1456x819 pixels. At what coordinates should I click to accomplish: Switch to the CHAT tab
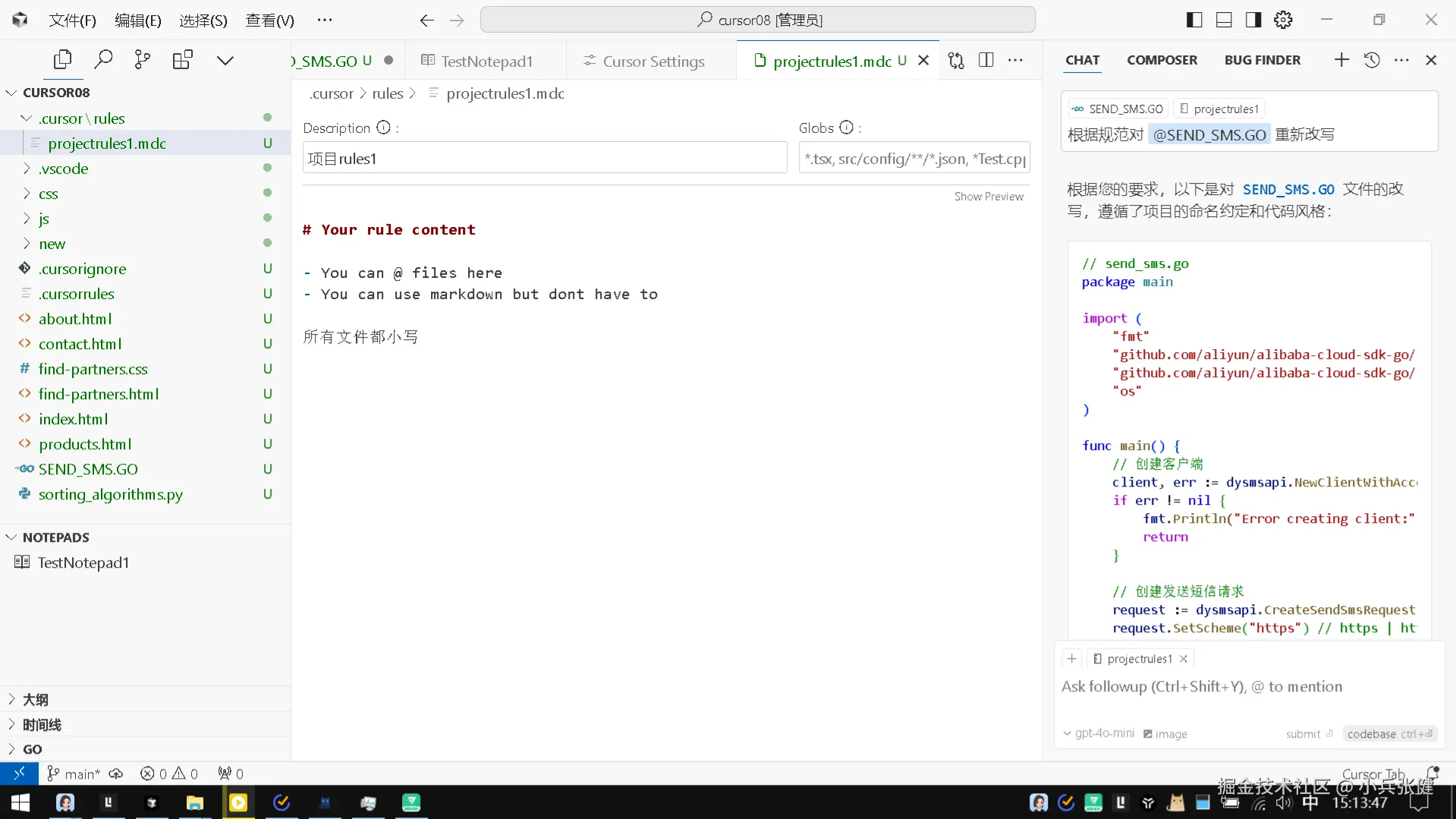coord(1082,60)
